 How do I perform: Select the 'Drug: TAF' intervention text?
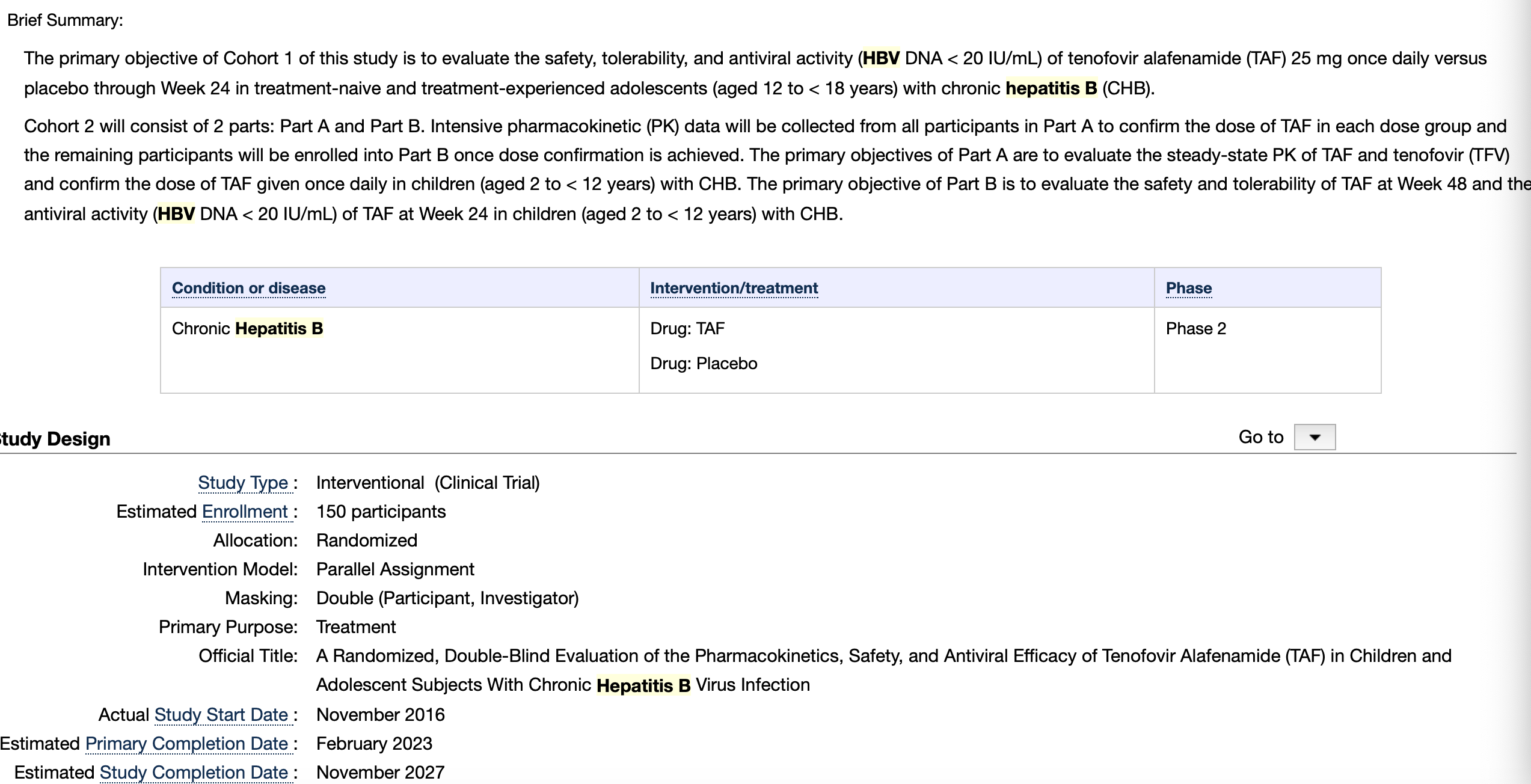(x=687, y=328)
